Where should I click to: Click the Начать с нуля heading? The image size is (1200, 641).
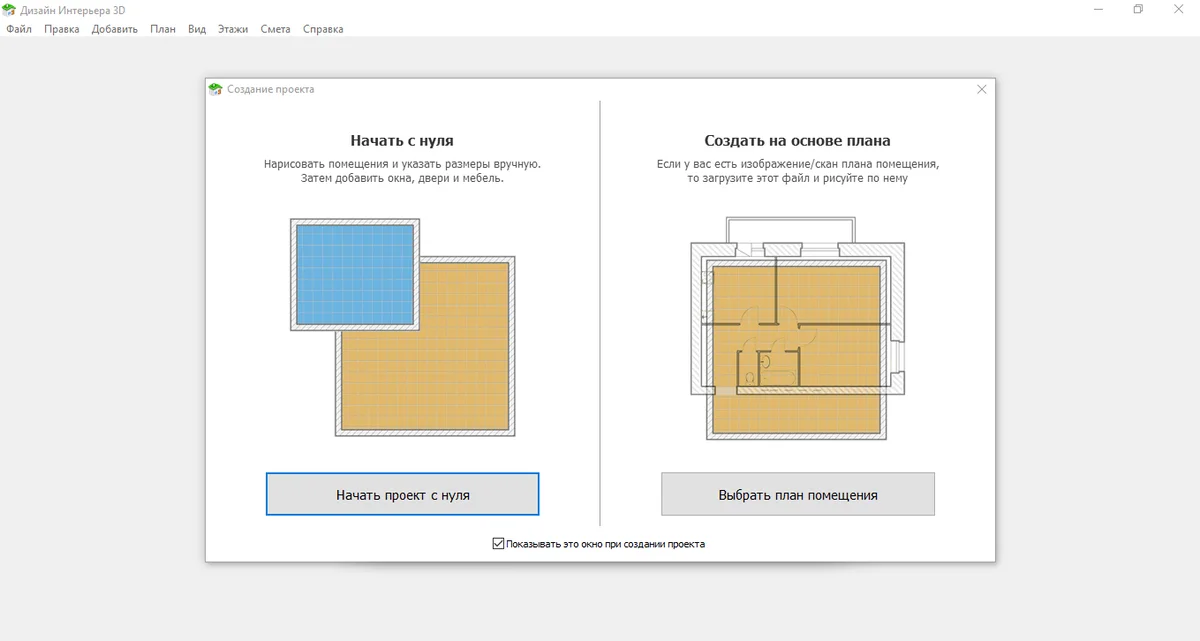(402, 141)
